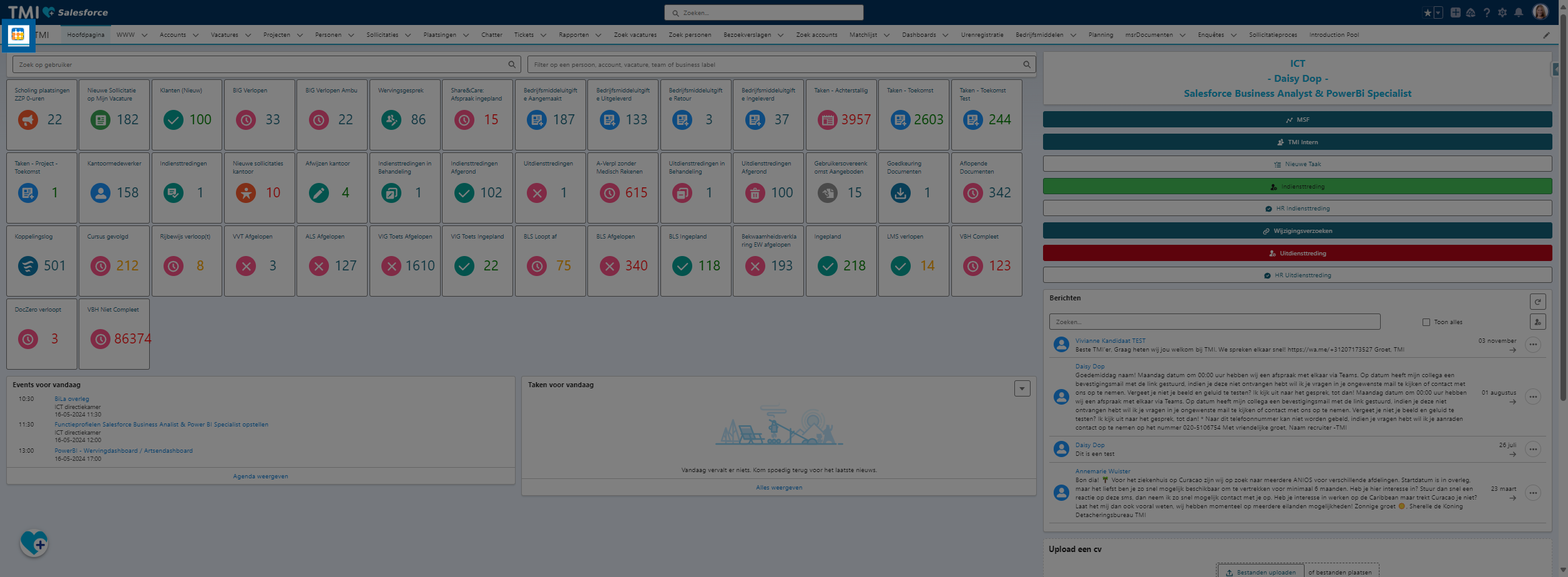Click the pencil icon to edit navigation

[1546, 35]
